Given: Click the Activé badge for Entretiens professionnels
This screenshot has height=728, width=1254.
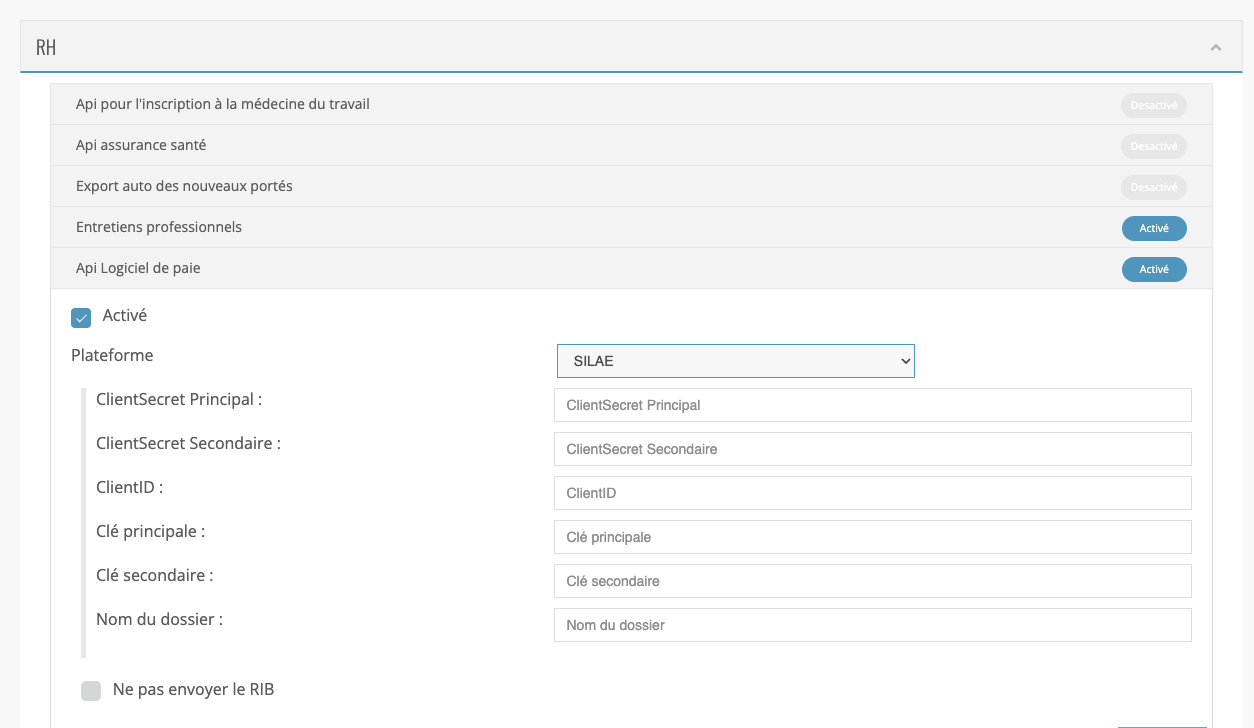Looking at the screenshot, I should [1153, 228].
